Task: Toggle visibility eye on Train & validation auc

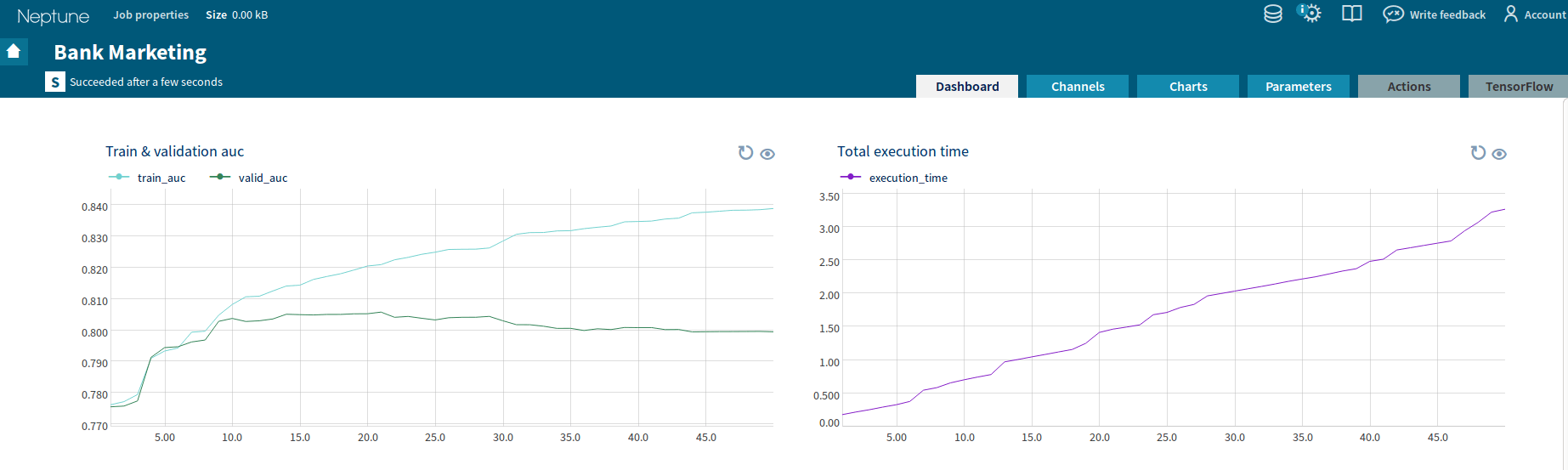Action: (767, 154)
